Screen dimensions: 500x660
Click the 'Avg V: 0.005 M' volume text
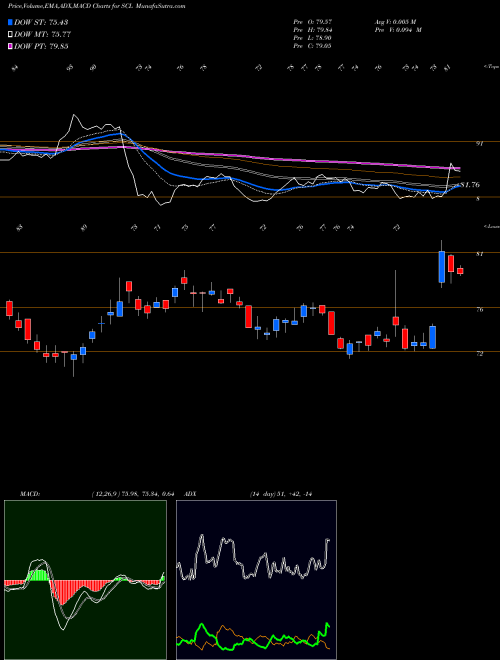(x=395, y=21)
